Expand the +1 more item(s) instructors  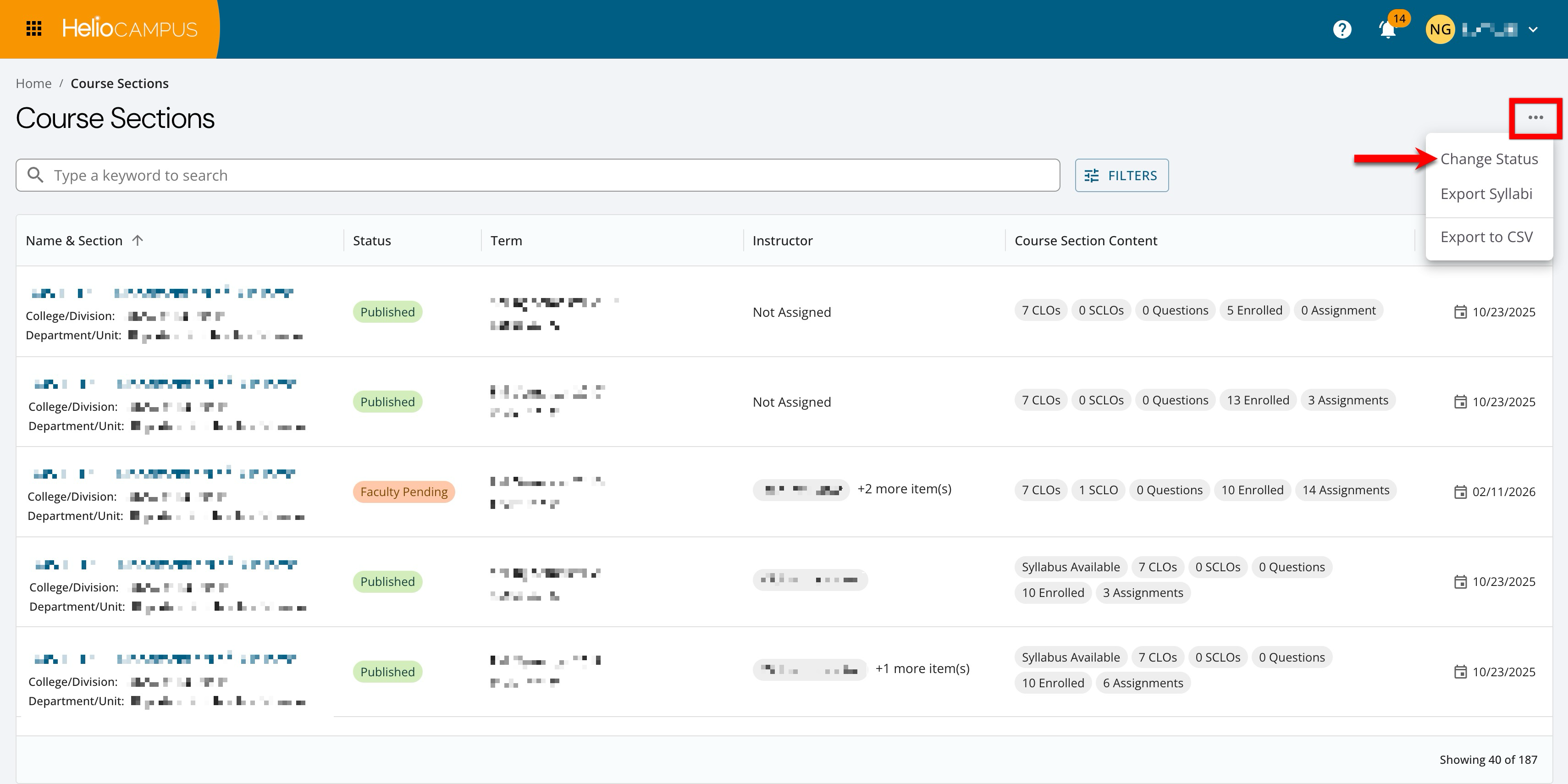922,669
